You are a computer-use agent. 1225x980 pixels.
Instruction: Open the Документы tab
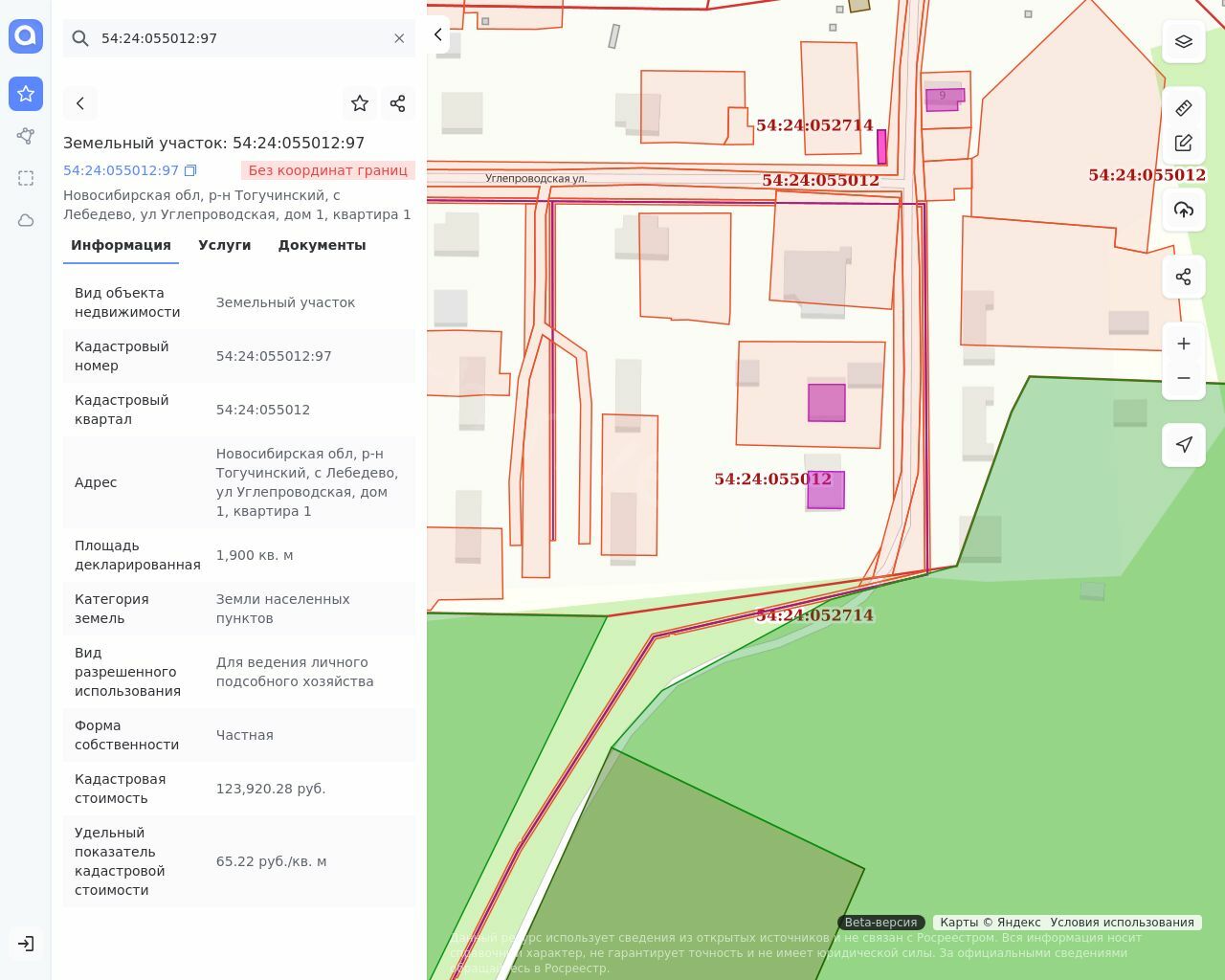(x=322, y=245)
